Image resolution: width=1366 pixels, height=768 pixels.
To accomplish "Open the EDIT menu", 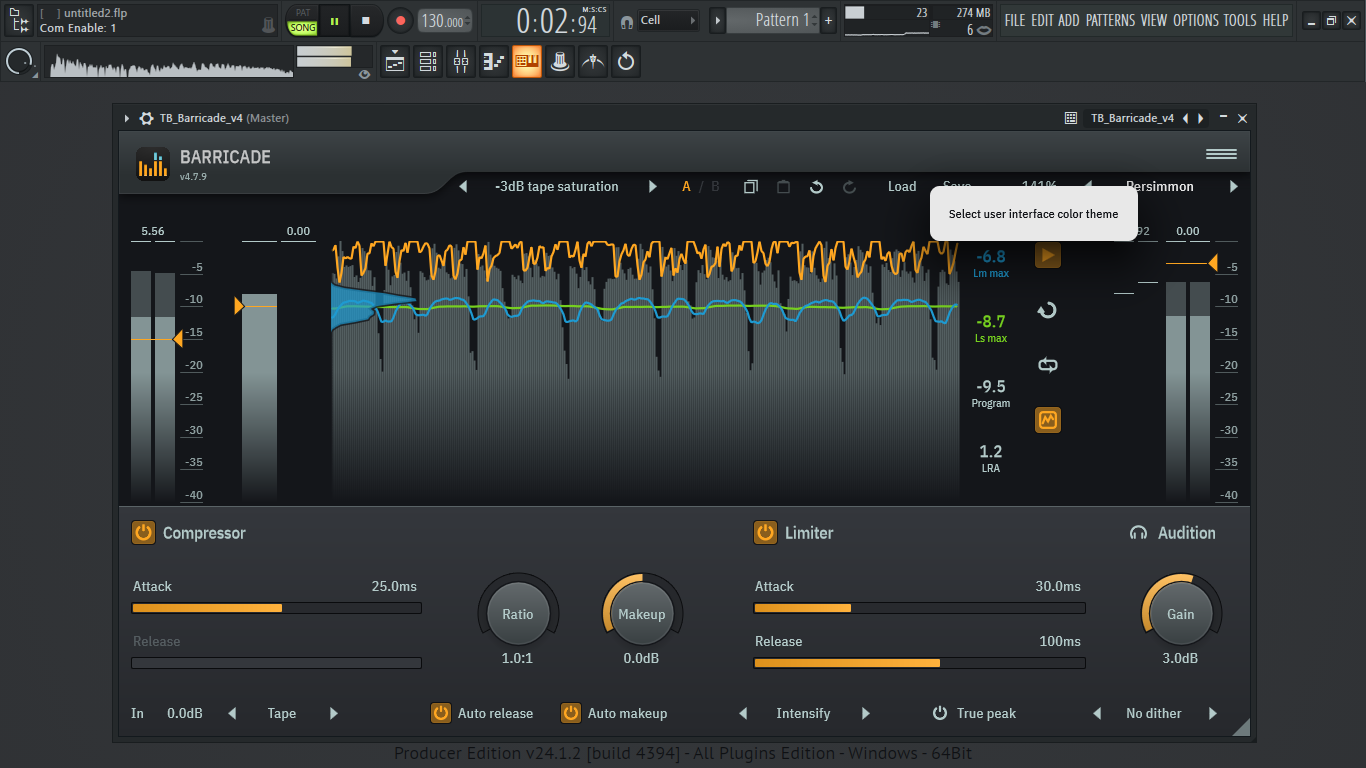I will tap(1042, 20).
